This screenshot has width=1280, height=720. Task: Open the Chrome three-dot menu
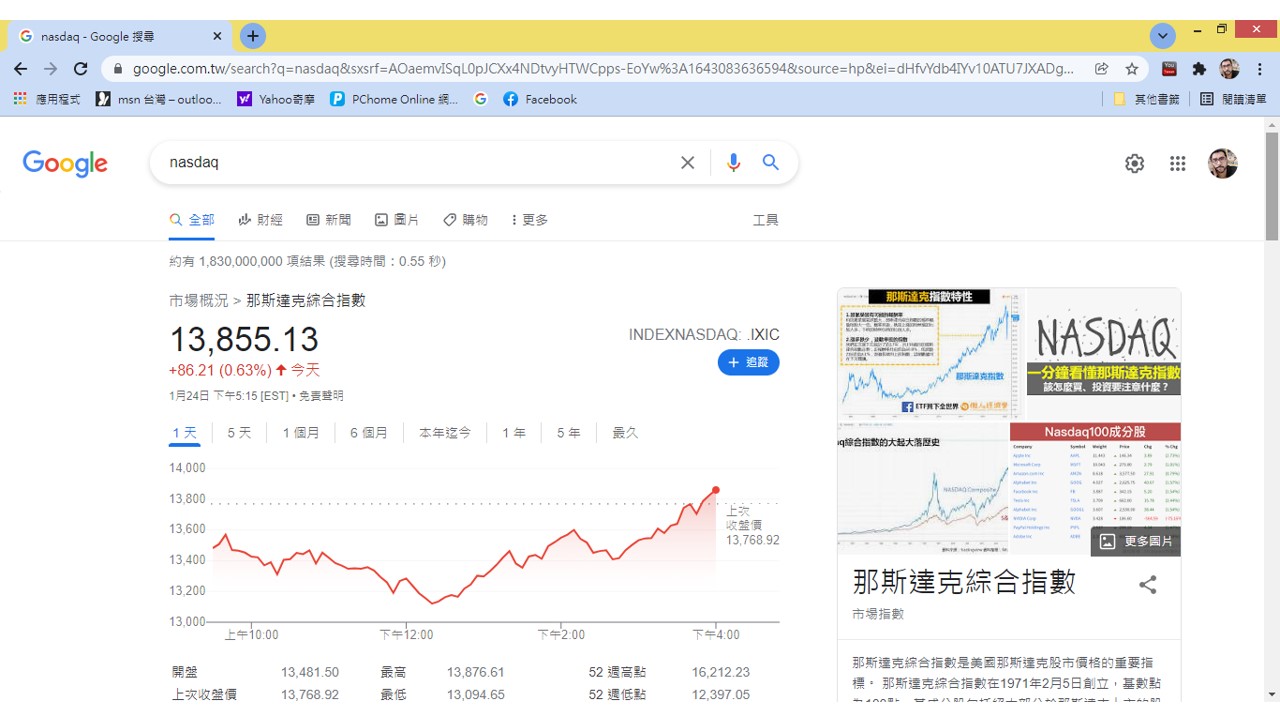pos(1260,69)
